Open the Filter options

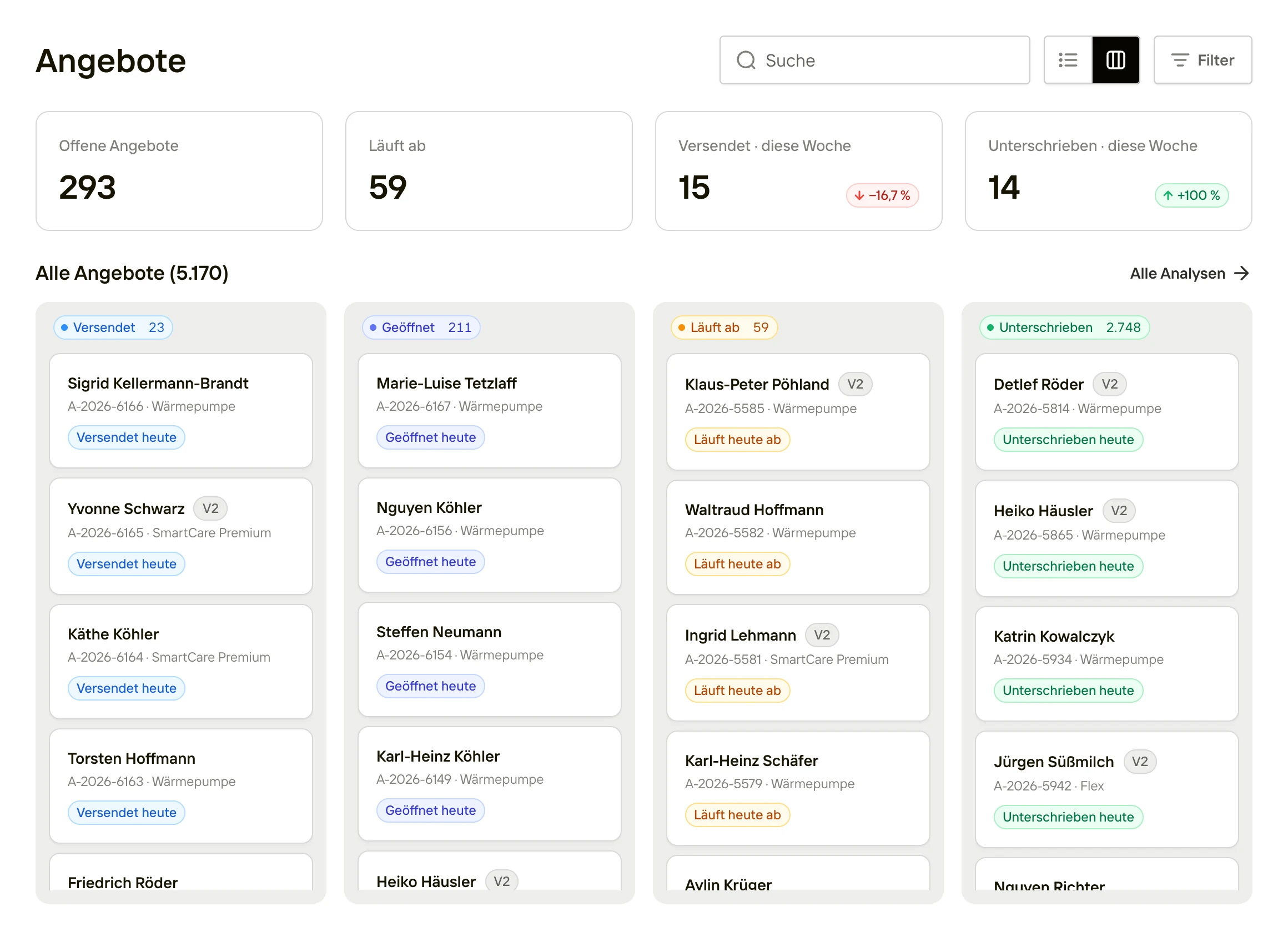point(1203,60)
